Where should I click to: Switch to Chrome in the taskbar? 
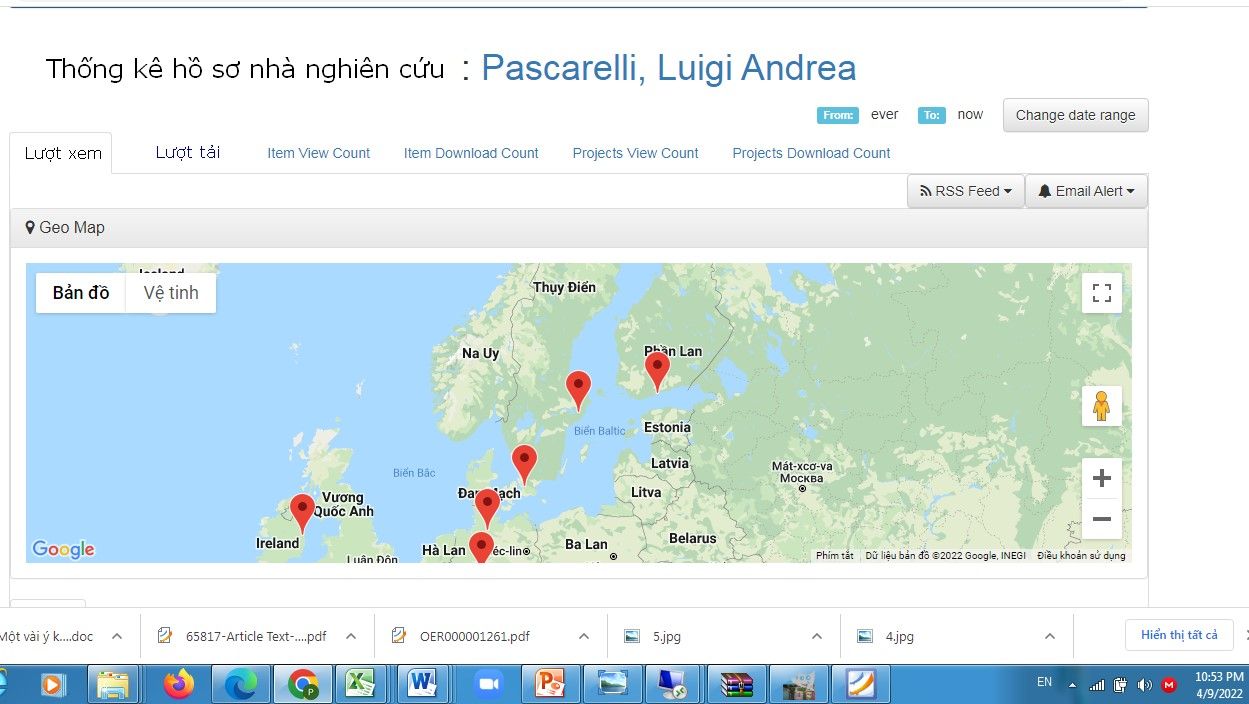tap(303, 684)
